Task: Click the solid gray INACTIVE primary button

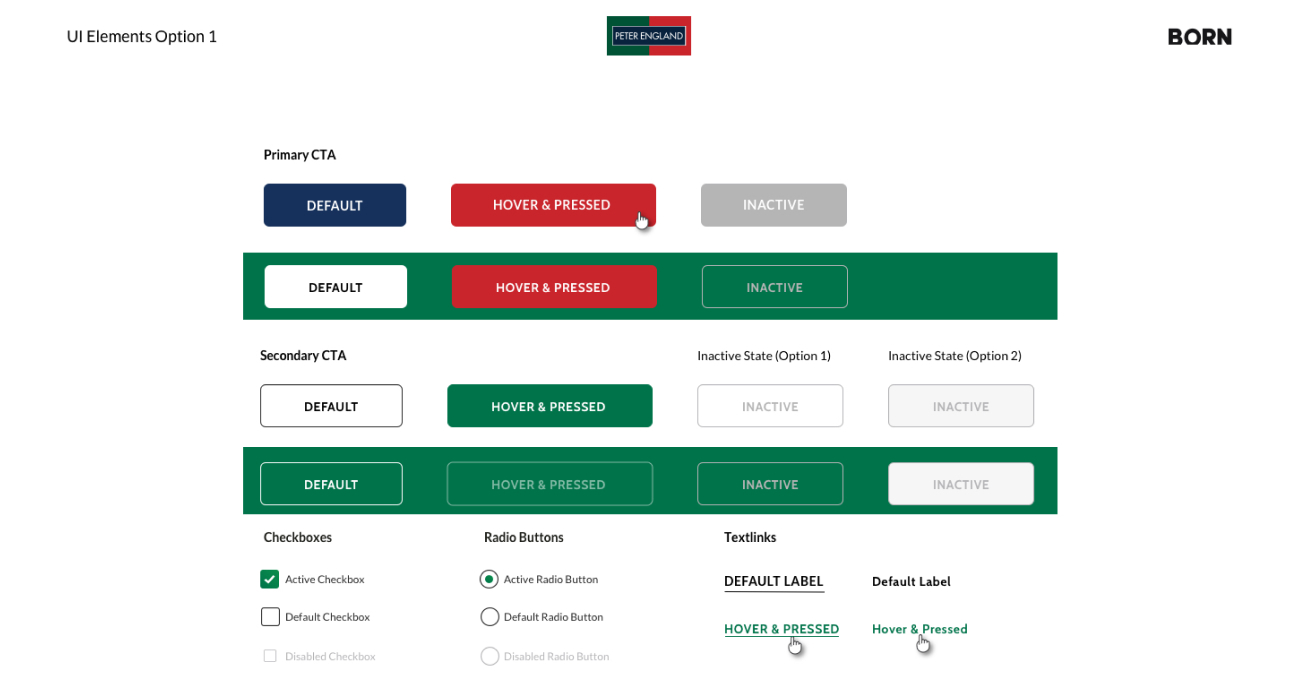Action: coord(774,205)
